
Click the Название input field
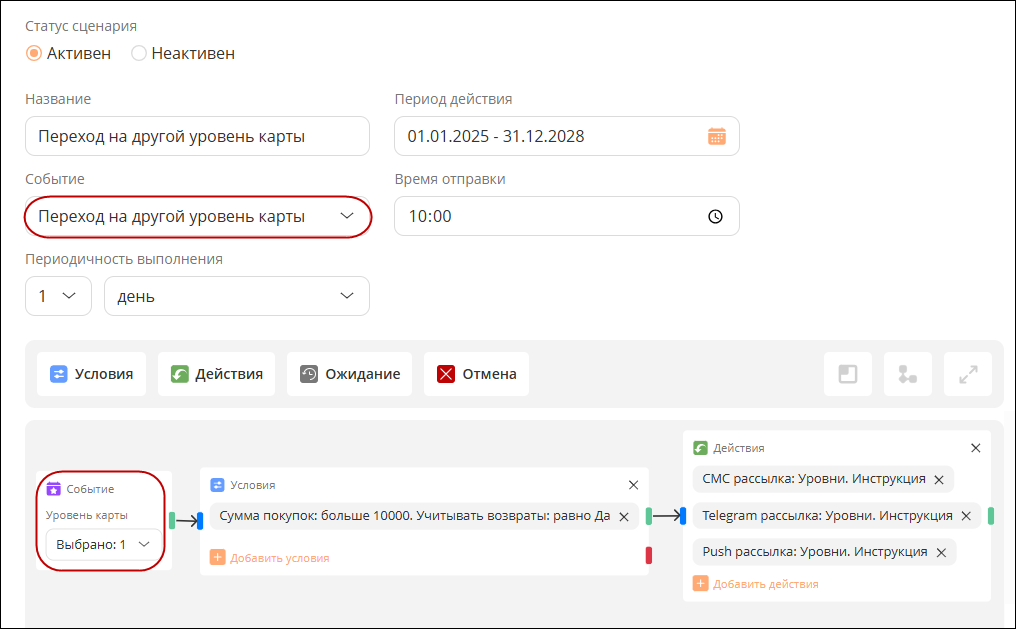coord(198,136)
